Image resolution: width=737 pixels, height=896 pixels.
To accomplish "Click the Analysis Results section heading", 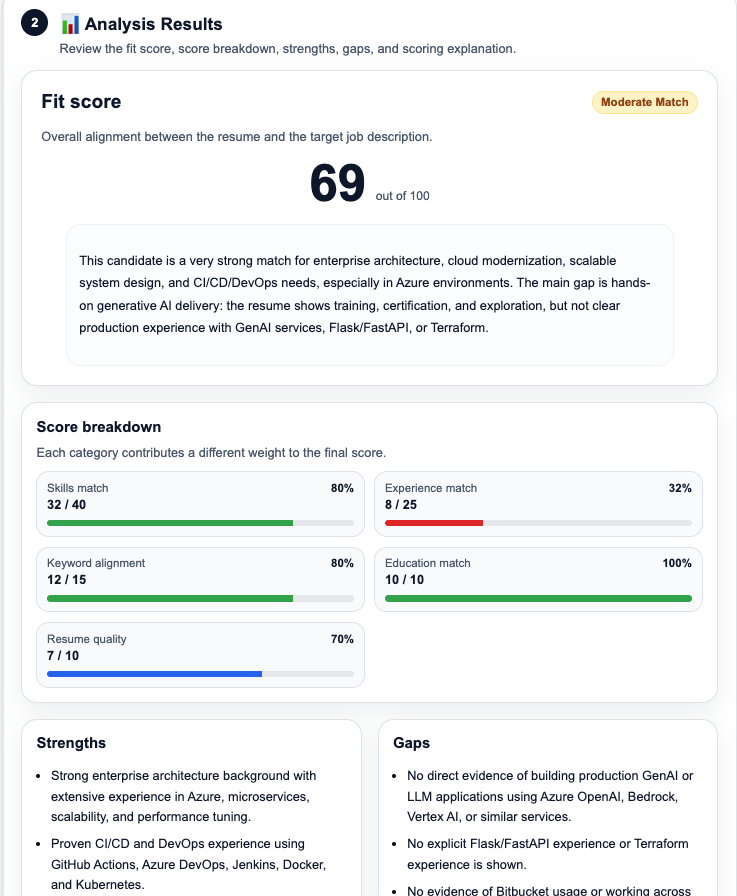I will (154, 24).
